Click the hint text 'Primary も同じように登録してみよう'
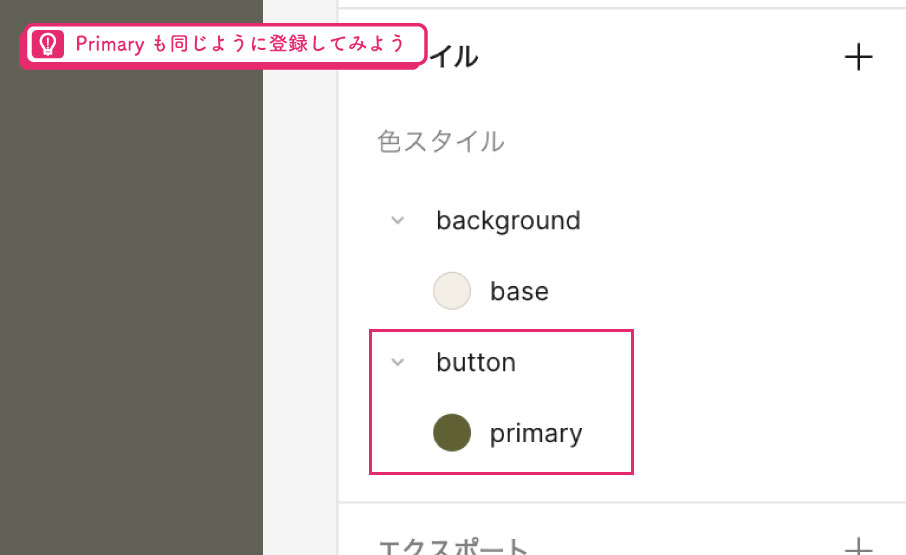The width and height of the screenshot is (906, 555). coord(240,44)
